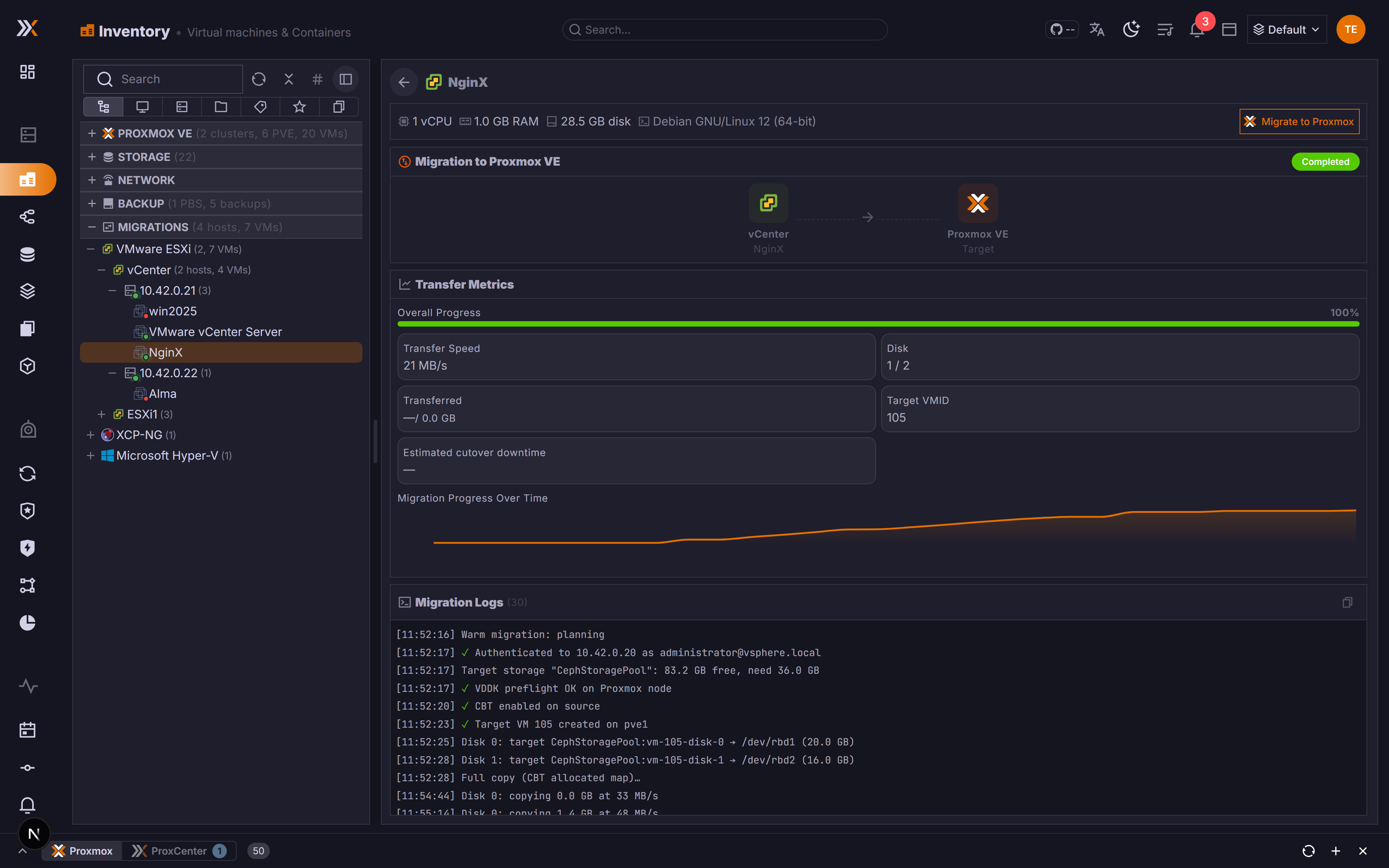Expand the NETWORK section

(92, 180)
